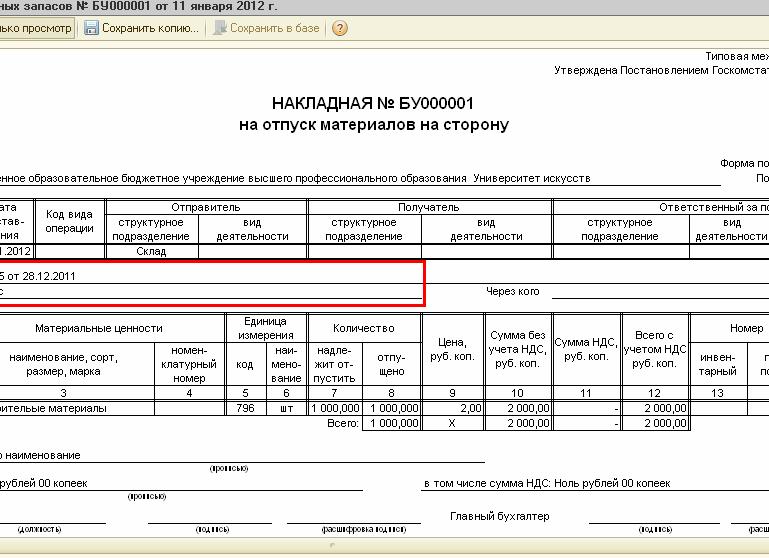Click the Всего row 1 000,000 quantity total

[x=393, y=424]
